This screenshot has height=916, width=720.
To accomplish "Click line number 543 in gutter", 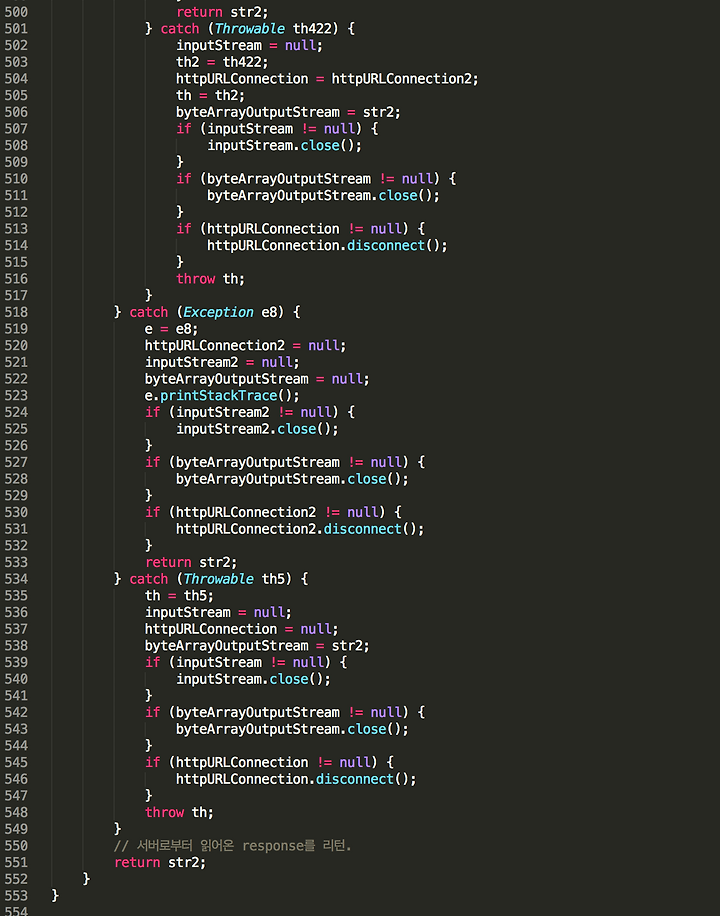I will coord(16,729).
